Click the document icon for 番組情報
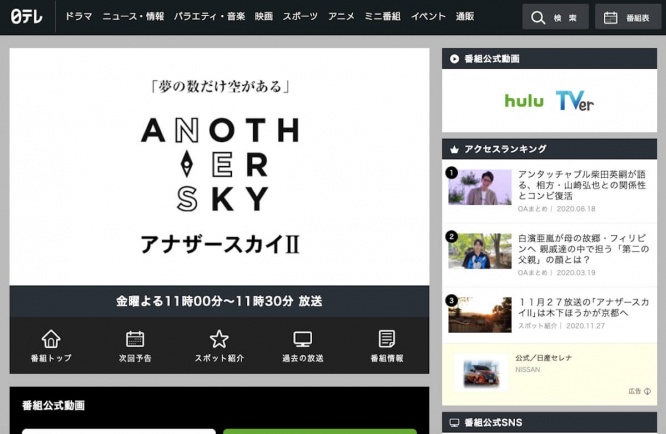 (x=387, y=339)
